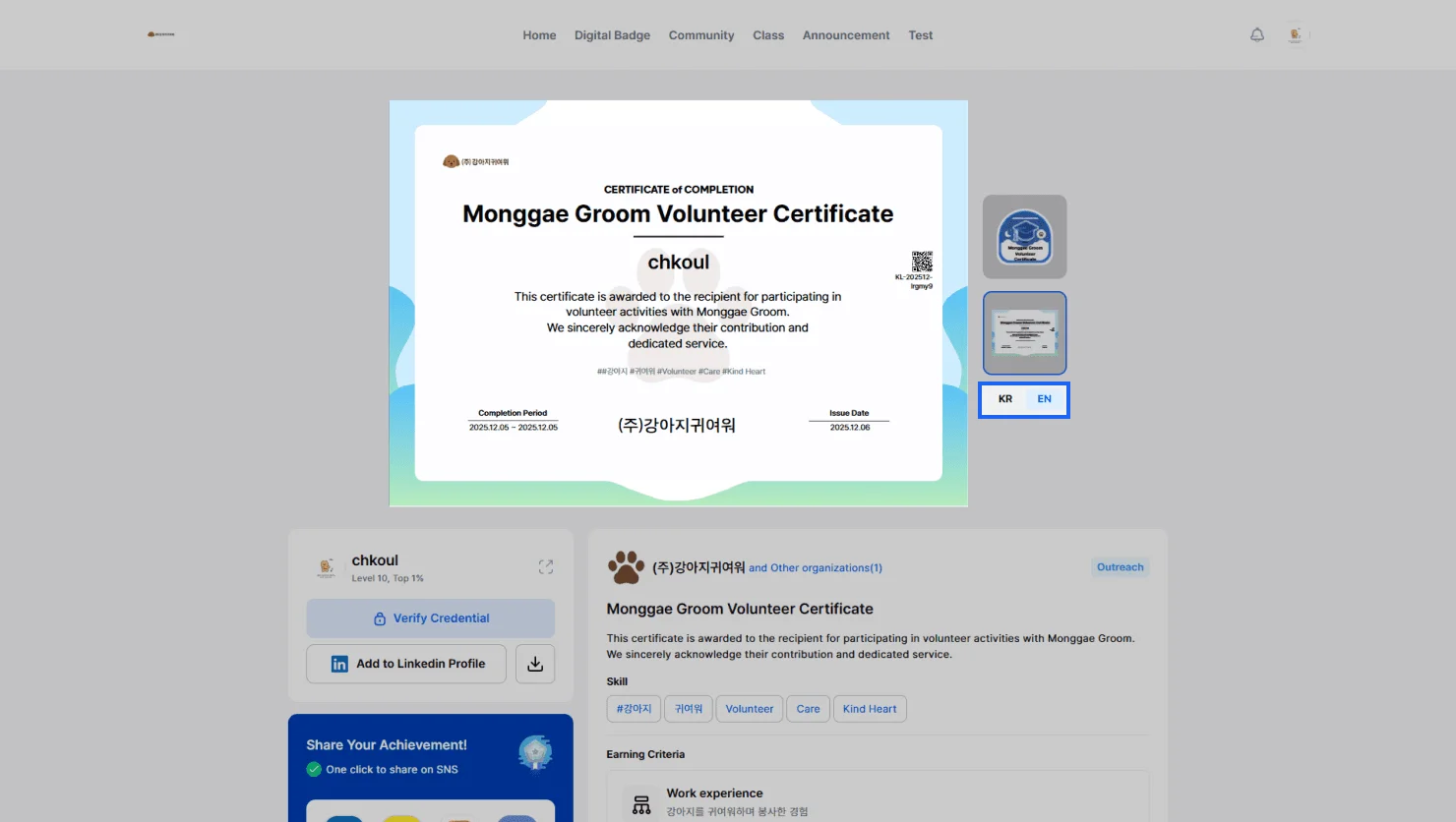The width and height of the screenshot is (1456, 822).
Task: Expand 'and Other organizations(1)' link
Action: pyautogui.click(x=815, y=568)
